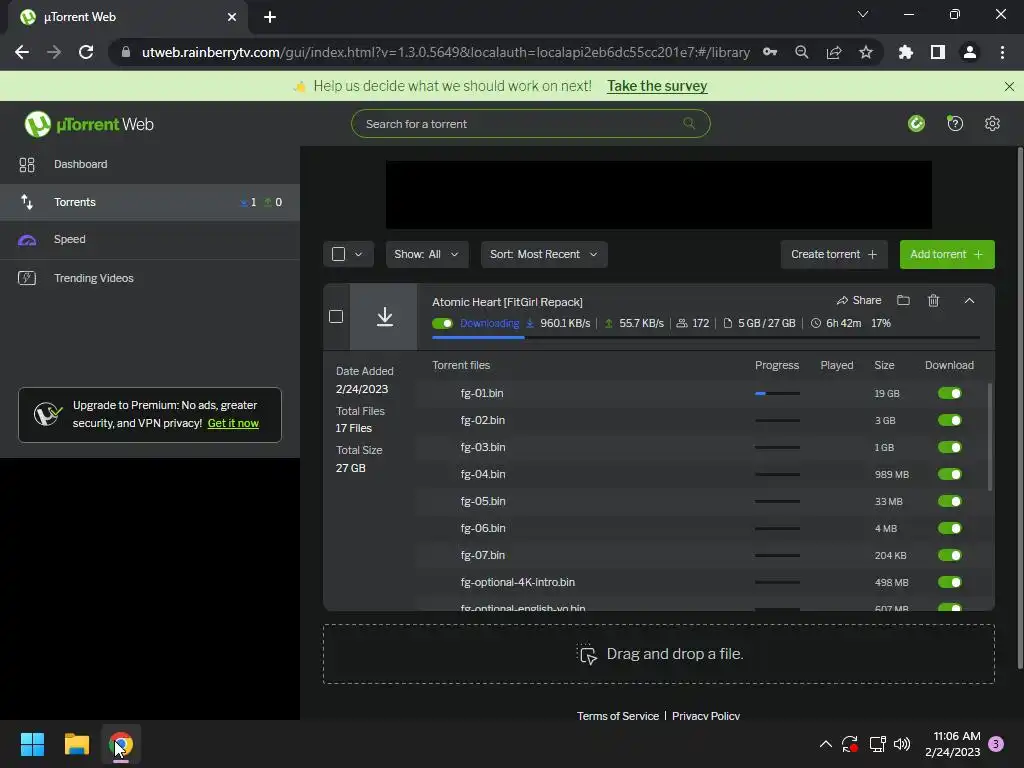This screenshot has width=1024, height=768.
Task: Click the Create torrent button
Action: (x=834, y=254)
